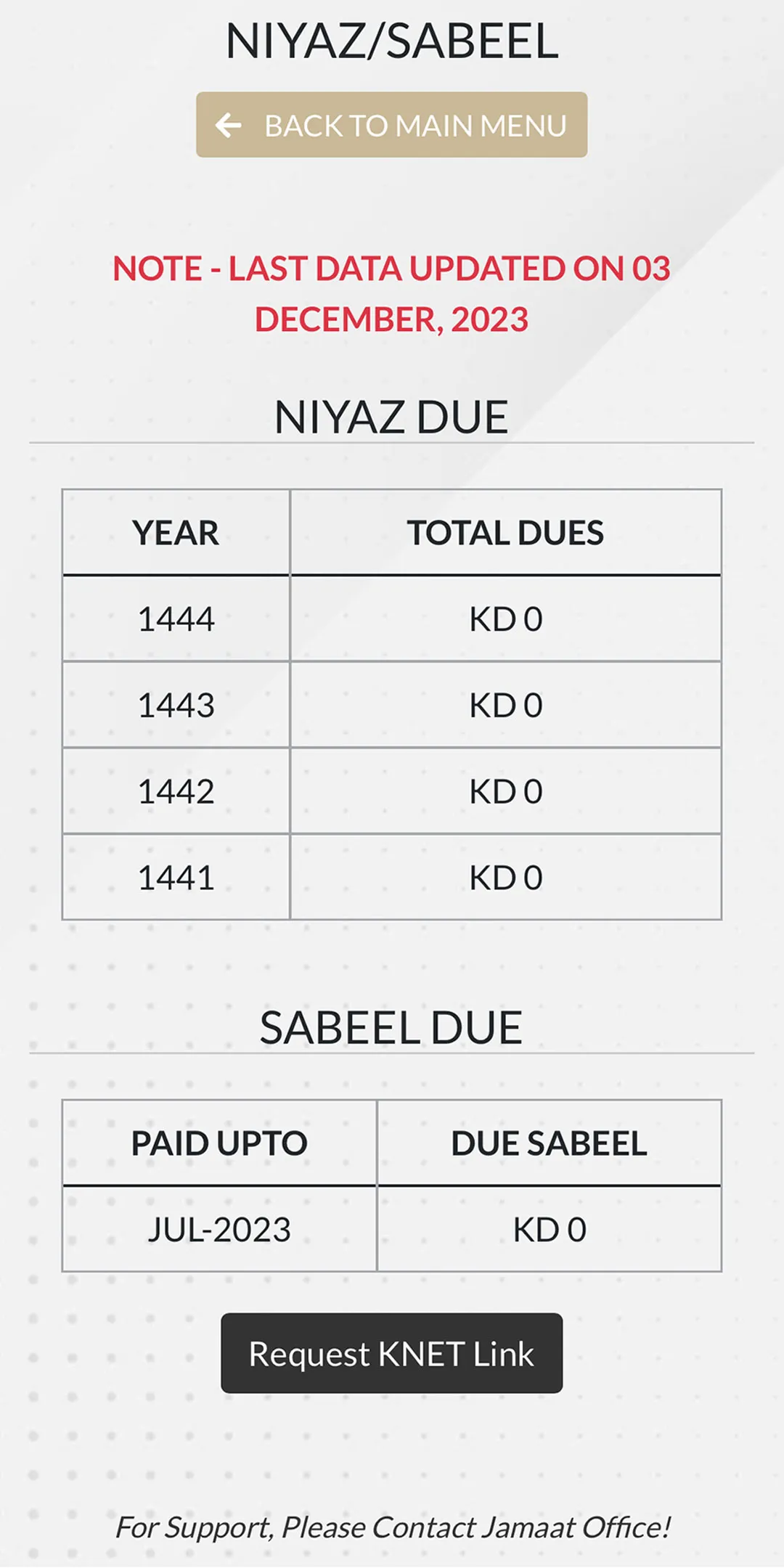Select the NIYAZ DUE heading
Screen dimensions: 784x1568
coord(391,417)
